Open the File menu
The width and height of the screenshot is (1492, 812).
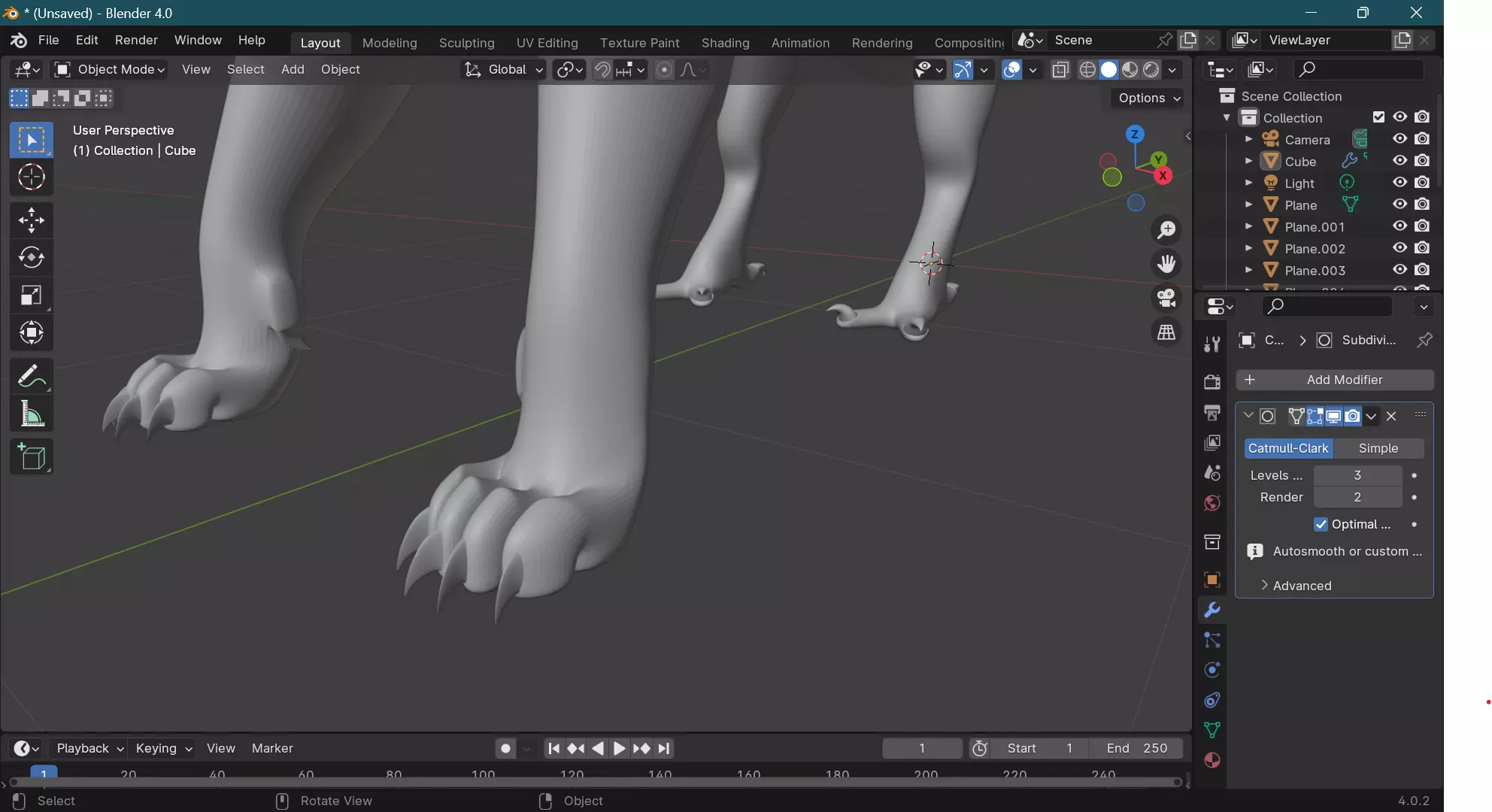point(48,41)
